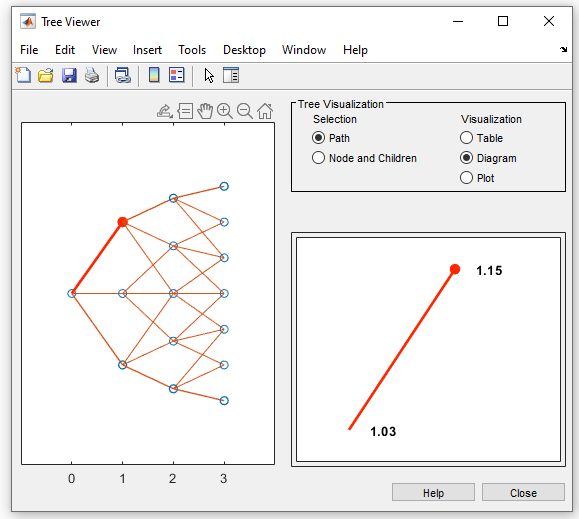Click the dock figure arrow icon
The image size is (579, 519).
[563, 49]
